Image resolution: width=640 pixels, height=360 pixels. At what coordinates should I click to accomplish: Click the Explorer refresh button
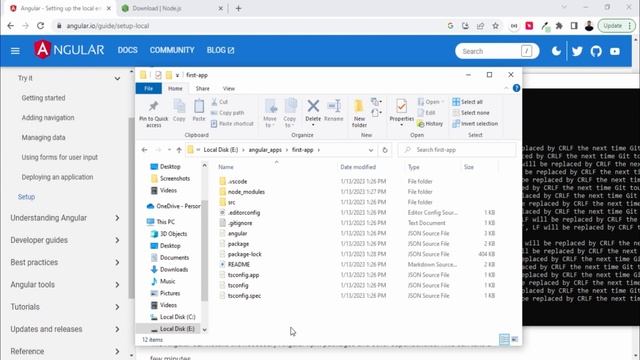tap(385, 150)
